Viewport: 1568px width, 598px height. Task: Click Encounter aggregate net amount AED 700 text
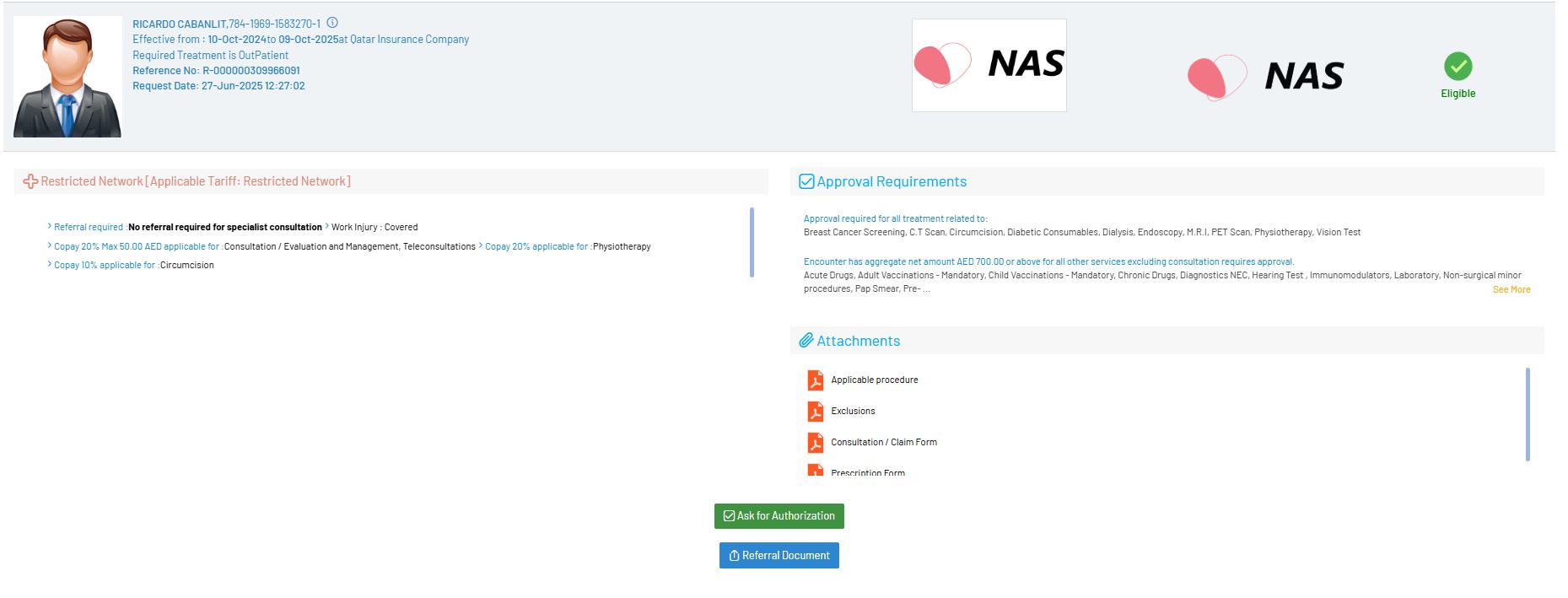pos(1048,261)
